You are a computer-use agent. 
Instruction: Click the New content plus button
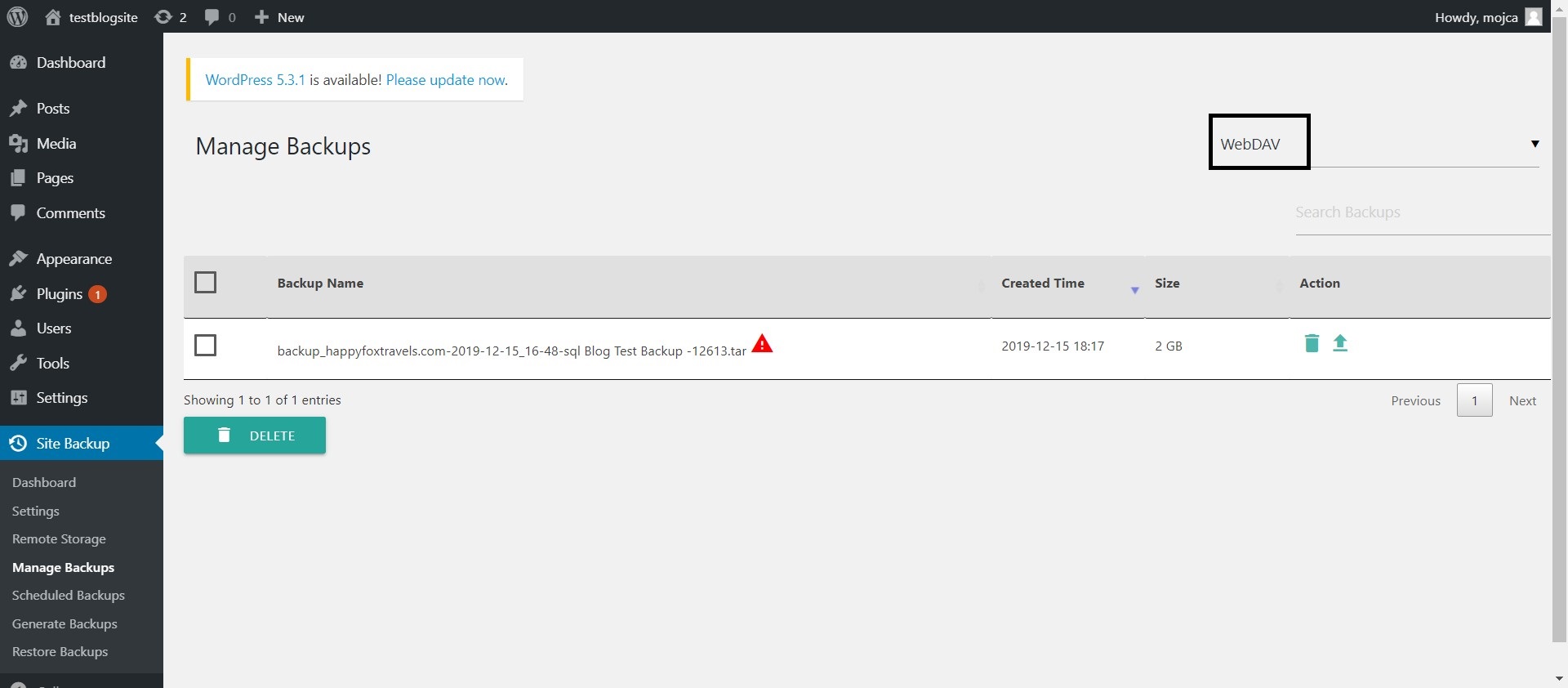click(x=279, y=17)
